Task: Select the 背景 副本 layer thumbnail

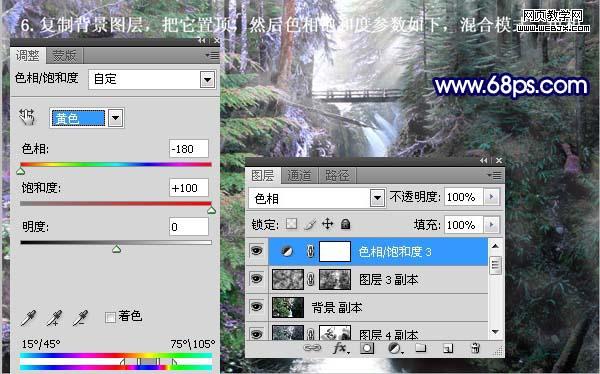Action: click(288, 307)
